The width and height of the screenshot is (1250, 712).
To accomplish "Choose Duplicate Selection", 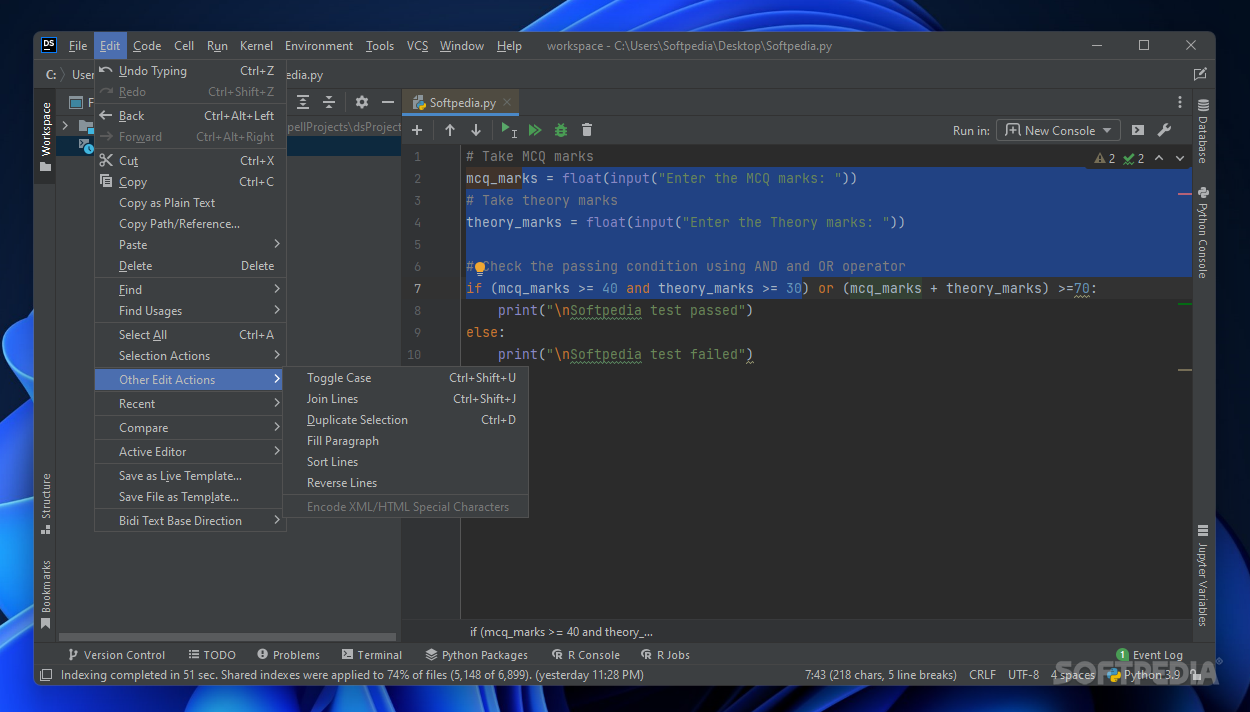I will (405, 420).
